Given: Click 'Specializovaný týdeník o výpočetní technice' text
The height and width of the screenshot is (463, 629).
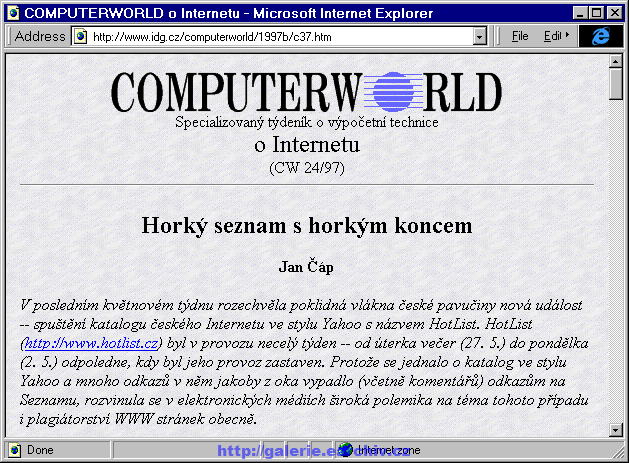Looking at the screenshot, I should click(307, 122).
